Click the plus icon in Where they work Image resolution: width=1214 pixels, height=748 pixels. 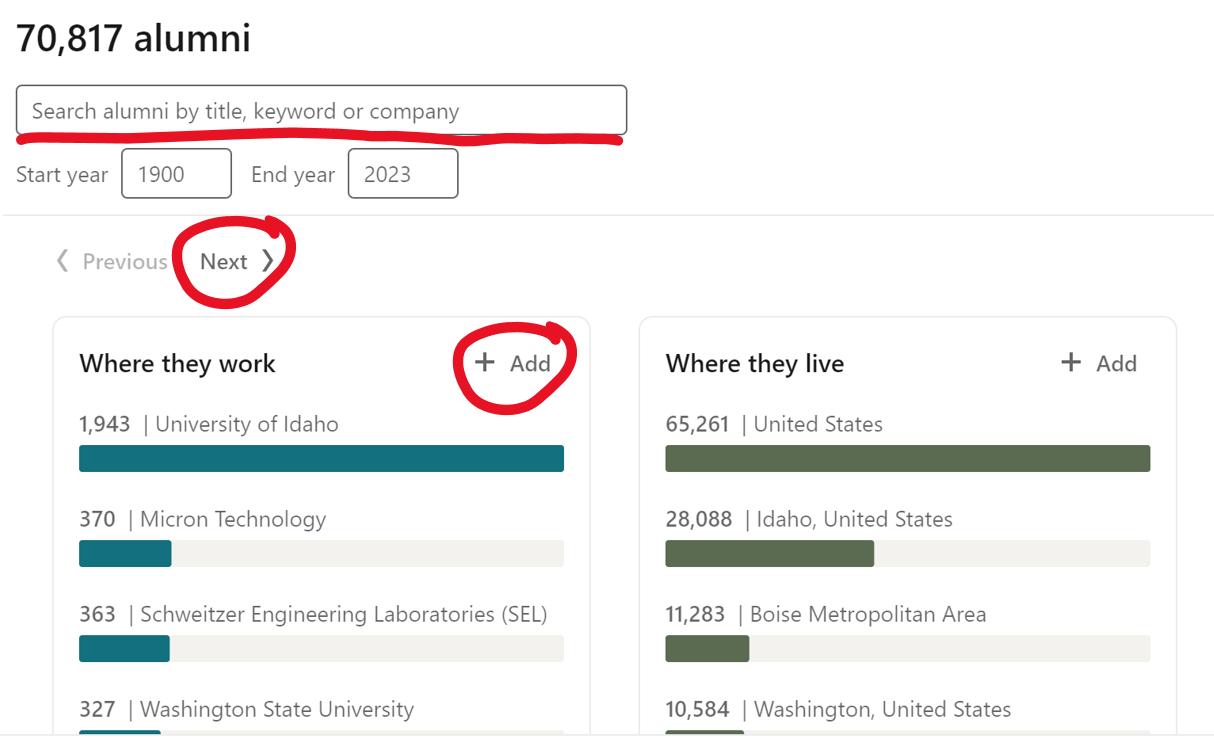pyautogui.click(x=485, y=362)
